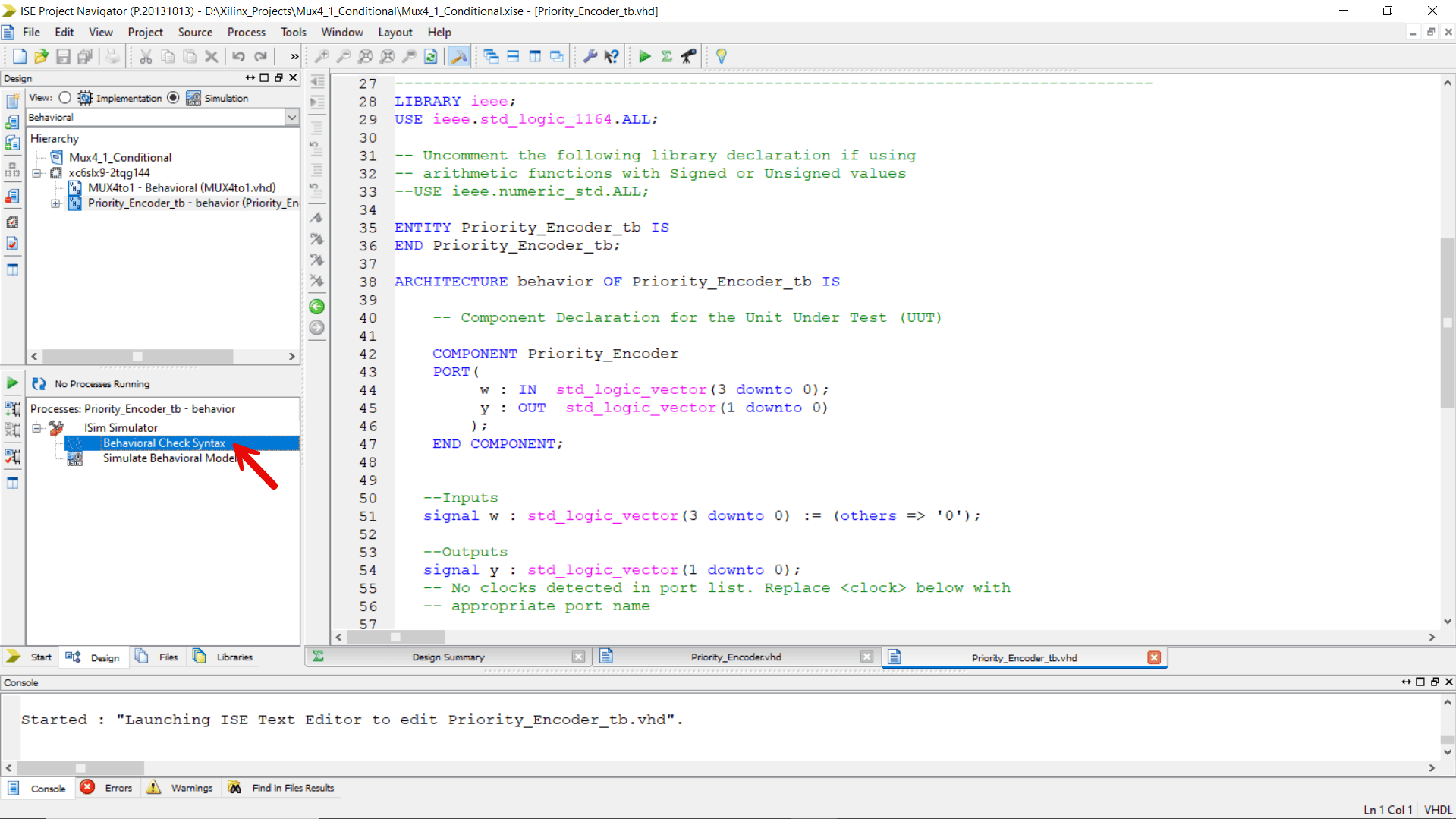Viewport: 1456px width, 819px height.
Task: Select the Zoom In toolbar icon
Action: point(322,55)
